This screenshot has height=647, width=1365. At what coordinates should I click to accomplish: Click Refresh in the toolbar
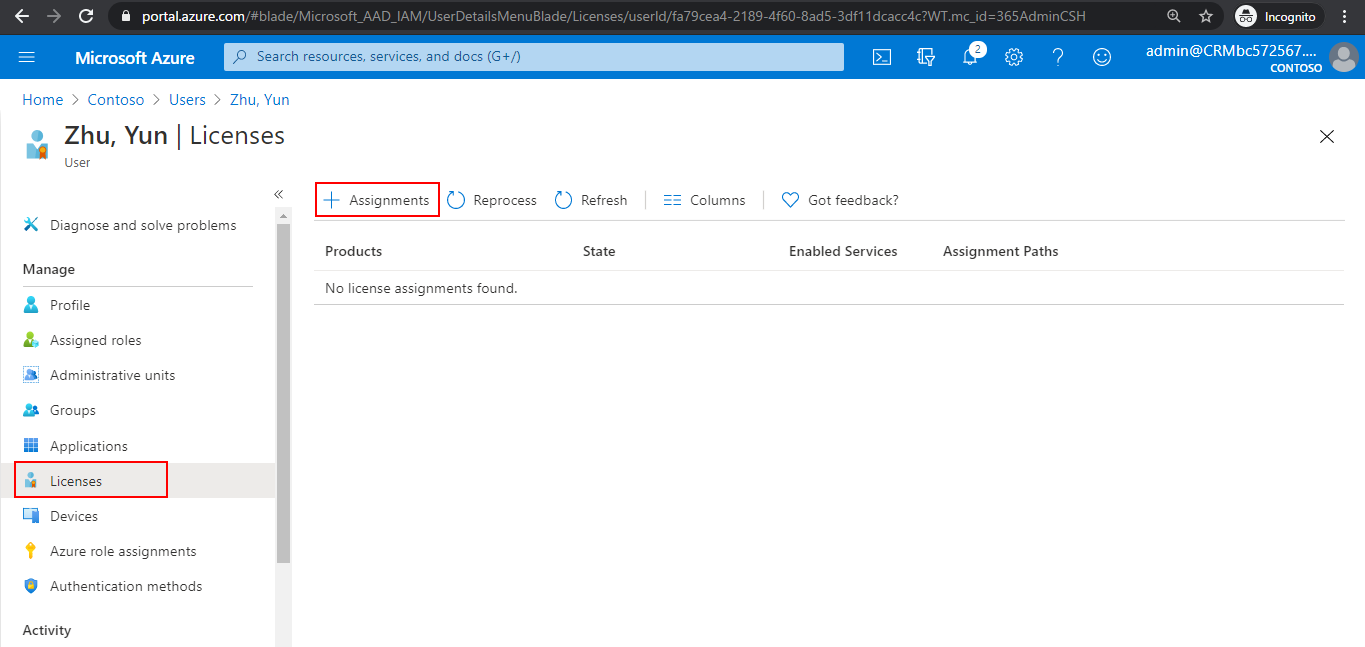(591, 199)
